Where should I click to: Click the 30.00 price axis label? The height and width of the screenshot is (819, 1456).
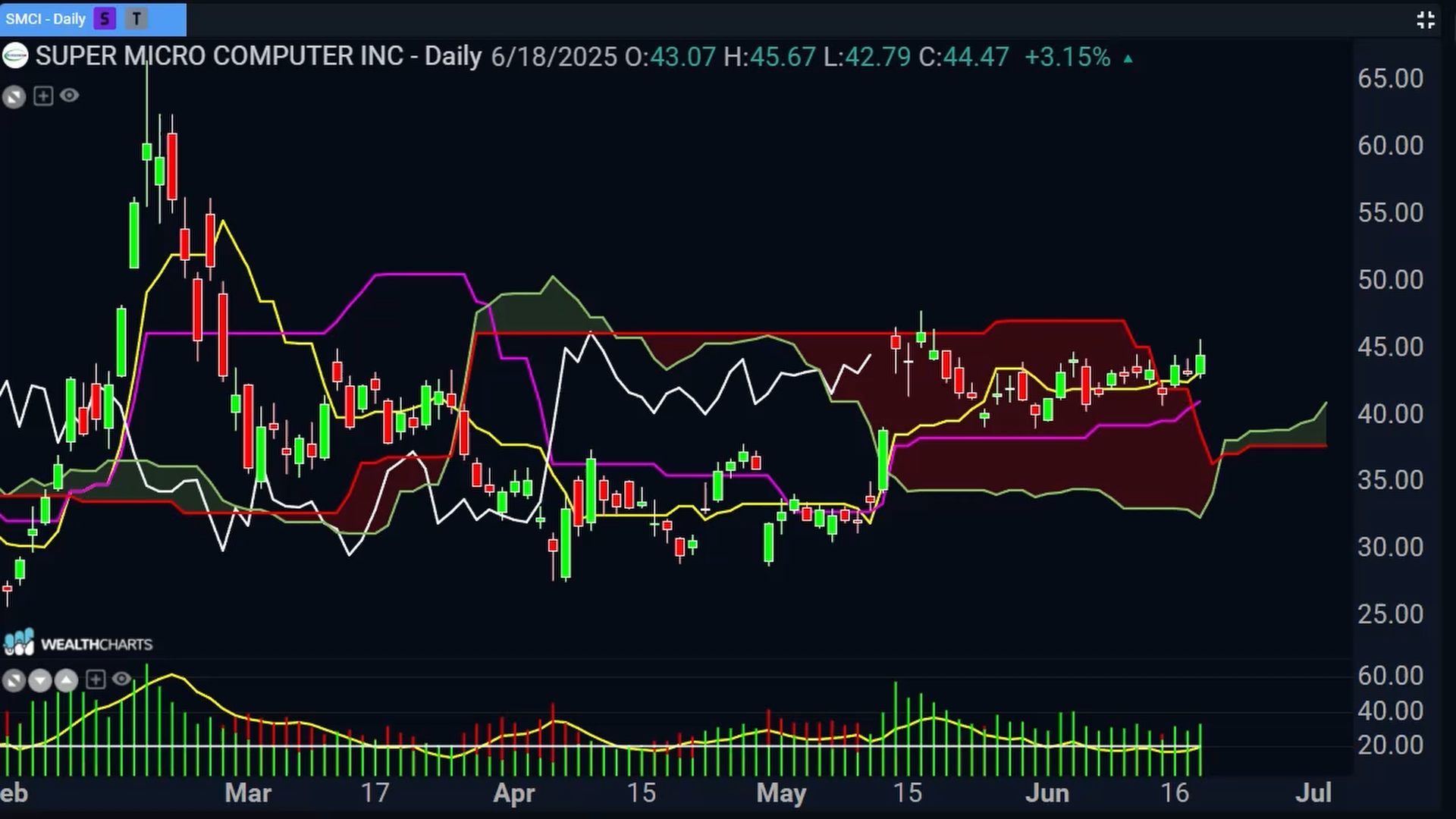point(1391,548)
